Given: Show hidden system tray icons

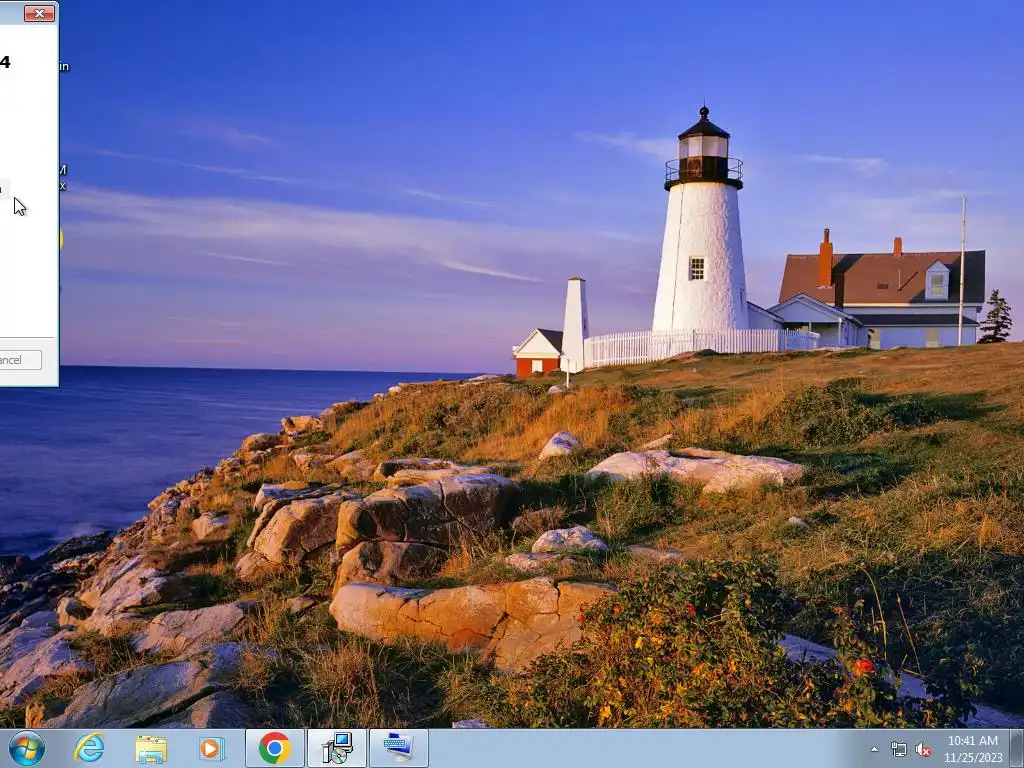Looking at the screenshot, I should [874, 749].
